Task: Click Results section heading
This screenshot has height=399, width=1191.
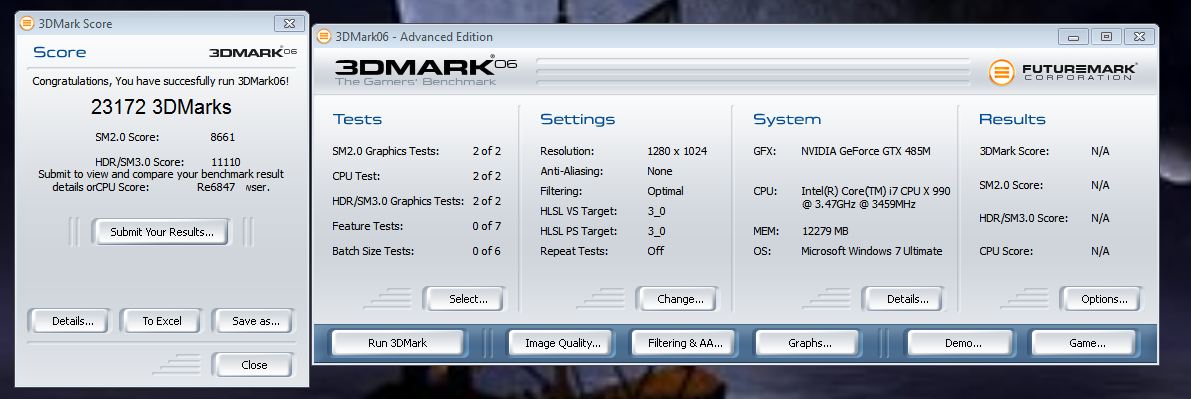Action: (x=1012, y=119)
